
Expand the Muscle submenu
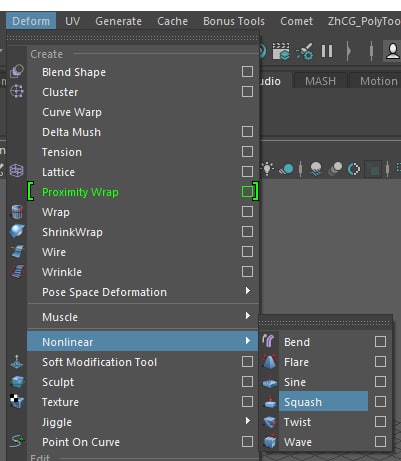point(143,317)
